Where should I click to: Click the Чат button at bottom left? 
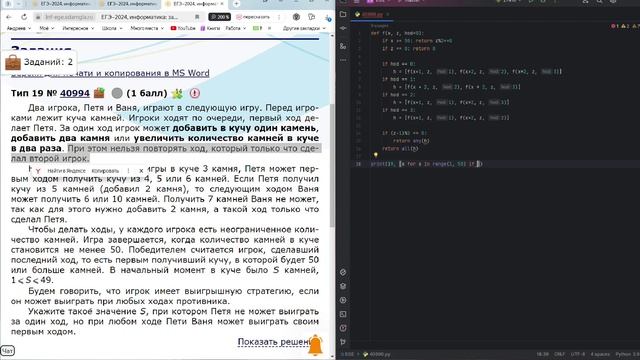pos(7,351)
